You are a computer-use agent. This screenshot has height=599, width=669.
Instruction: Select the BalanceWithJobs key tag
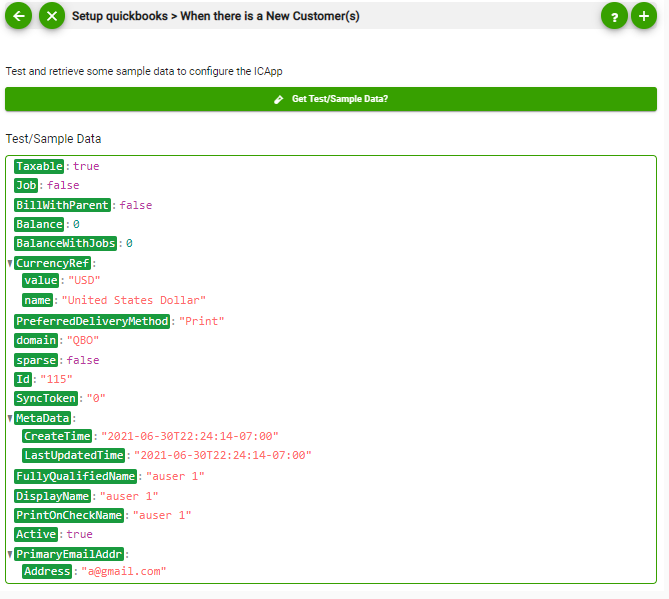tap(65, 243)
